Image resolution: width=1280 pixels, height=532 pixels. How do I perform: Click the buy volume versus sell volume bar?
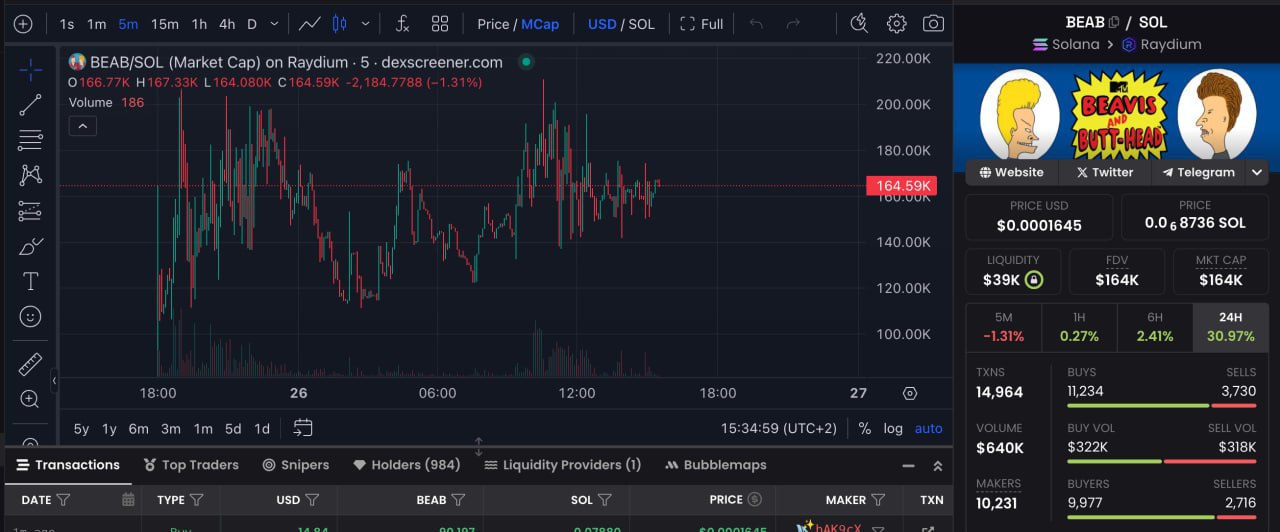tap(1162, 461)
